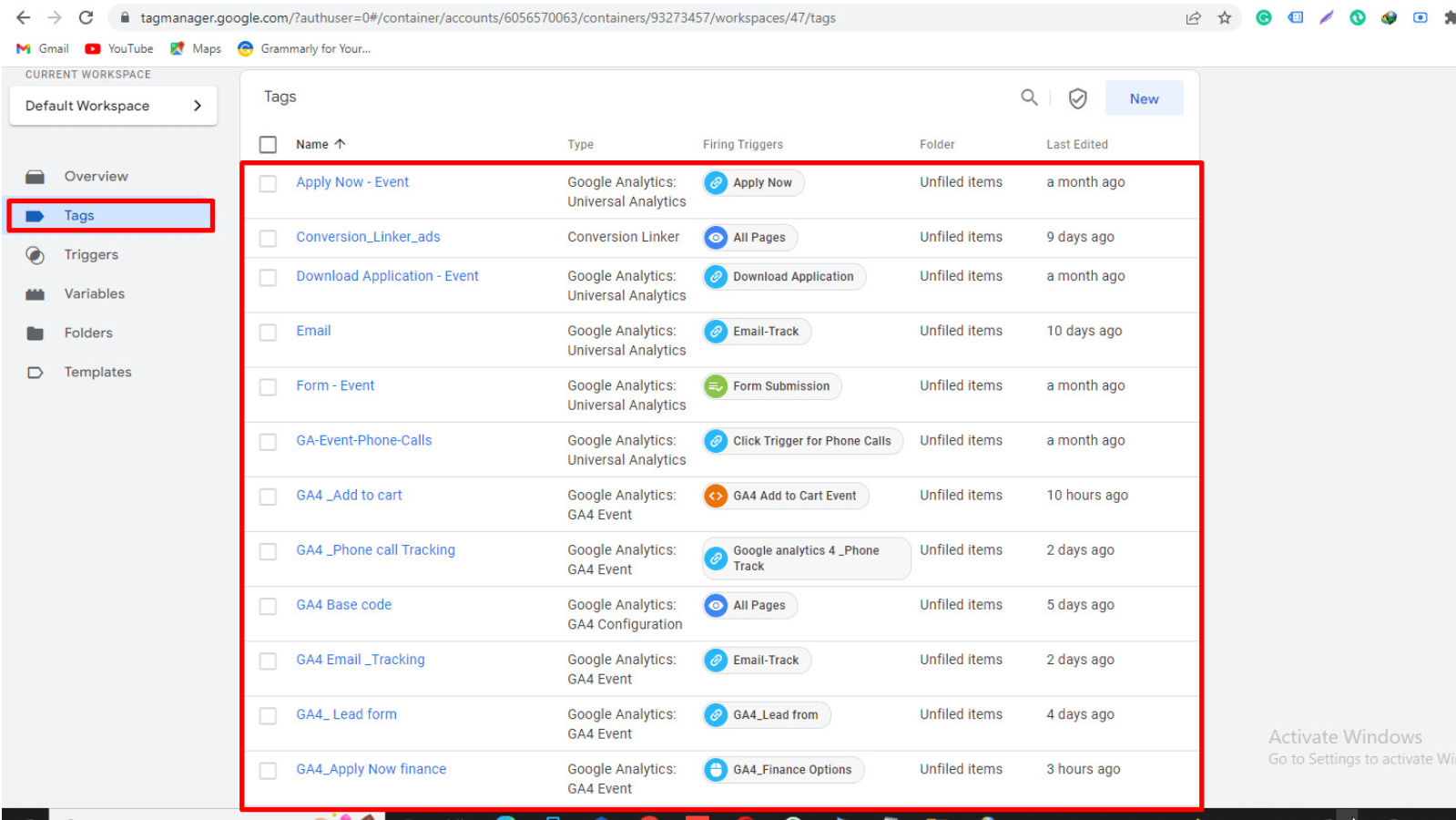The image size is (1456, 820).
Task: Open the Conversion_Linker_ads tag link
Action: pos(368,237)
